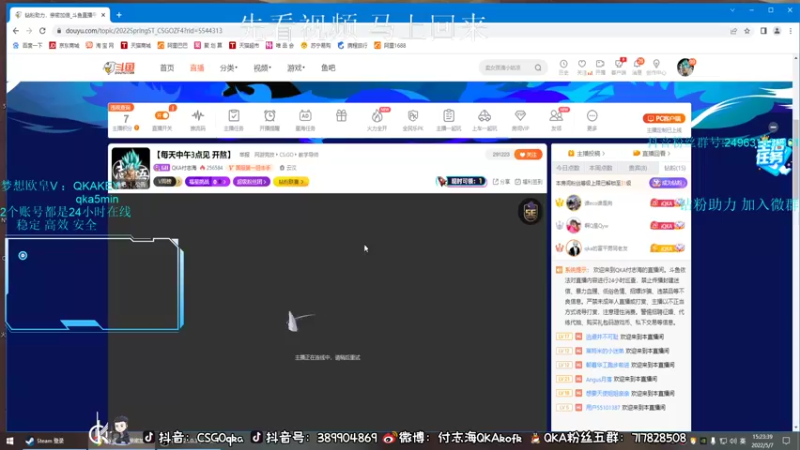800x450 pixels.
Task: Open first ranked fan's avatar with crown
Action: [573, 203]
